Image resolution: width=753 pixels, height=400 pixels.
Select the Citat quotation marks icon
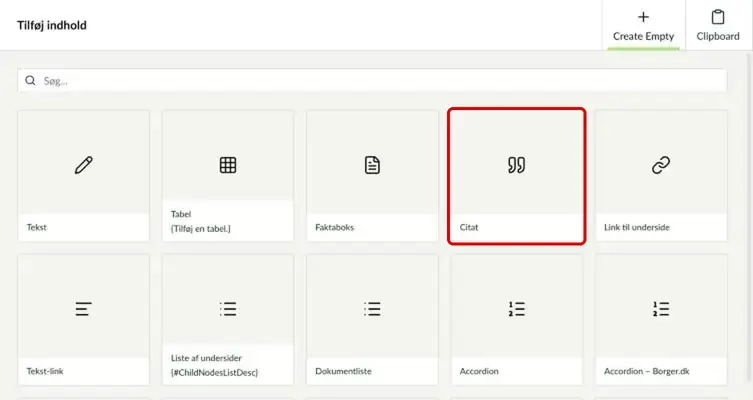tap(517, 165)
